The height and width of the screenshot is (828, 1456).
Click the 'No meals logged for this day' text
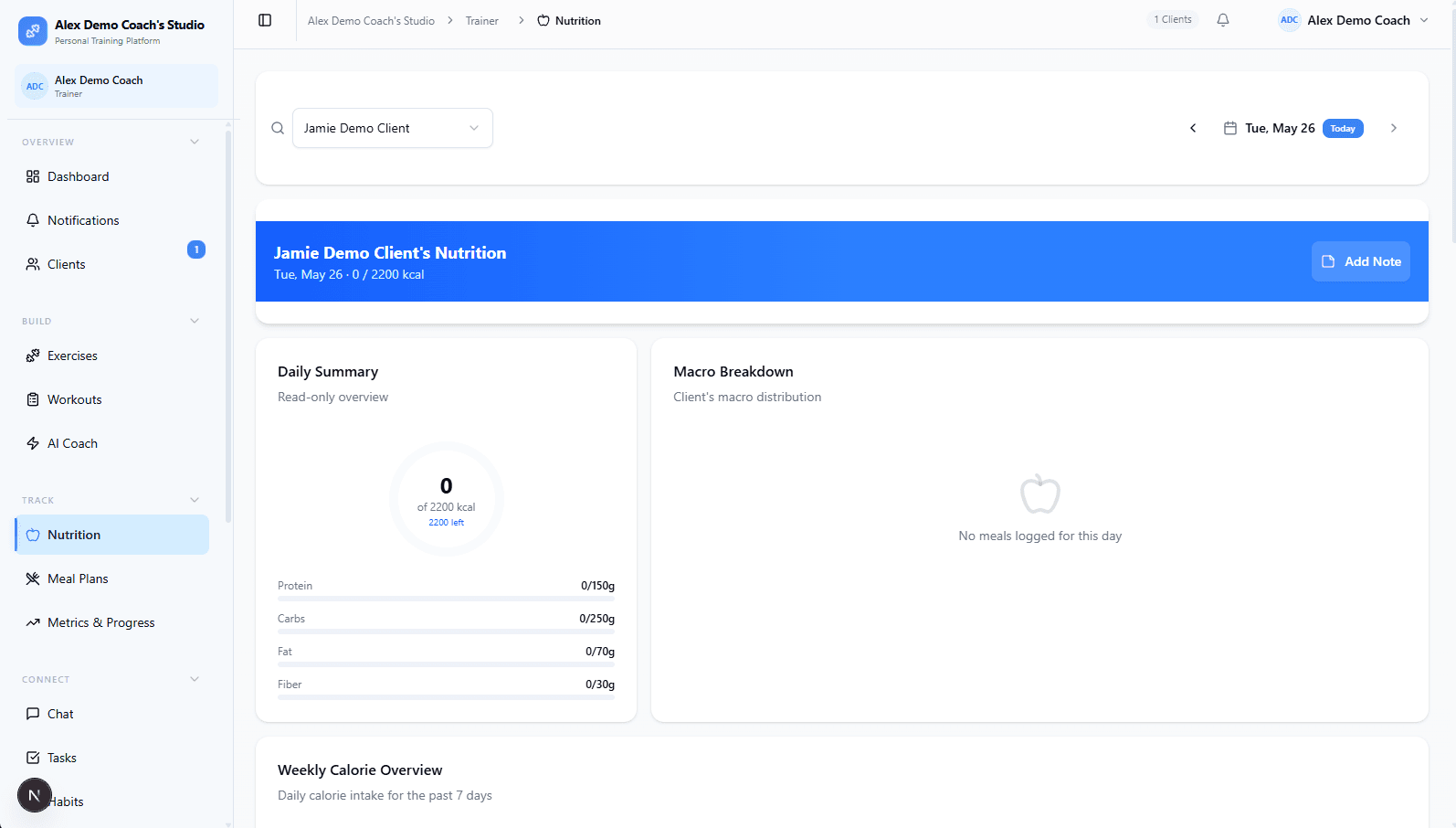coord(1039,536)
